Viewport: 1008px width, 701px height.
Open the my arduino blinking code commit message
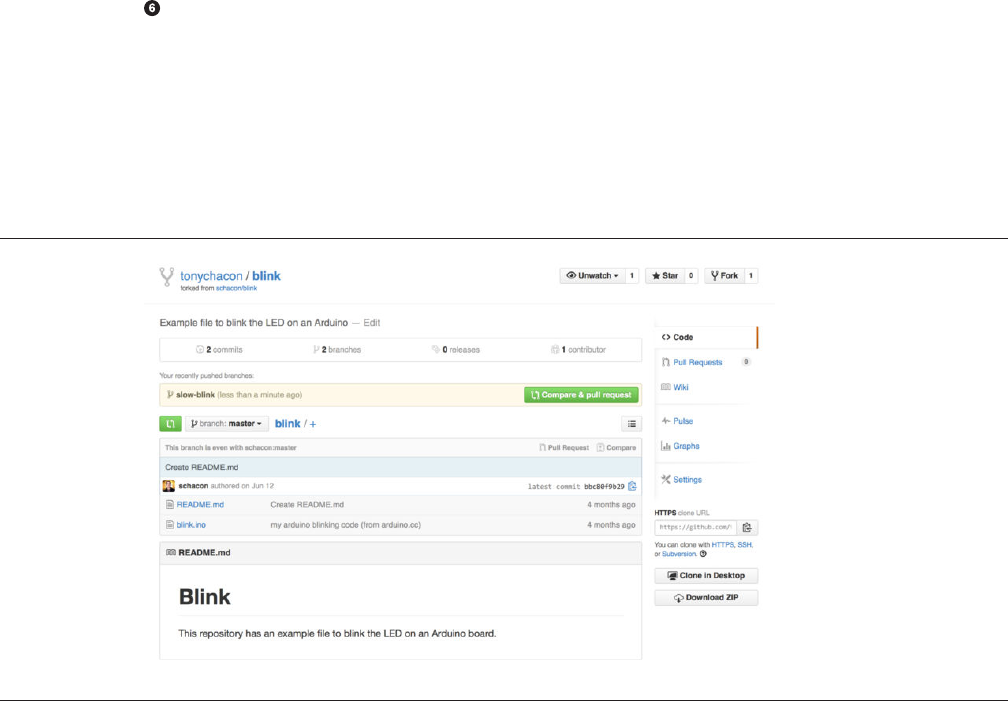345,525
